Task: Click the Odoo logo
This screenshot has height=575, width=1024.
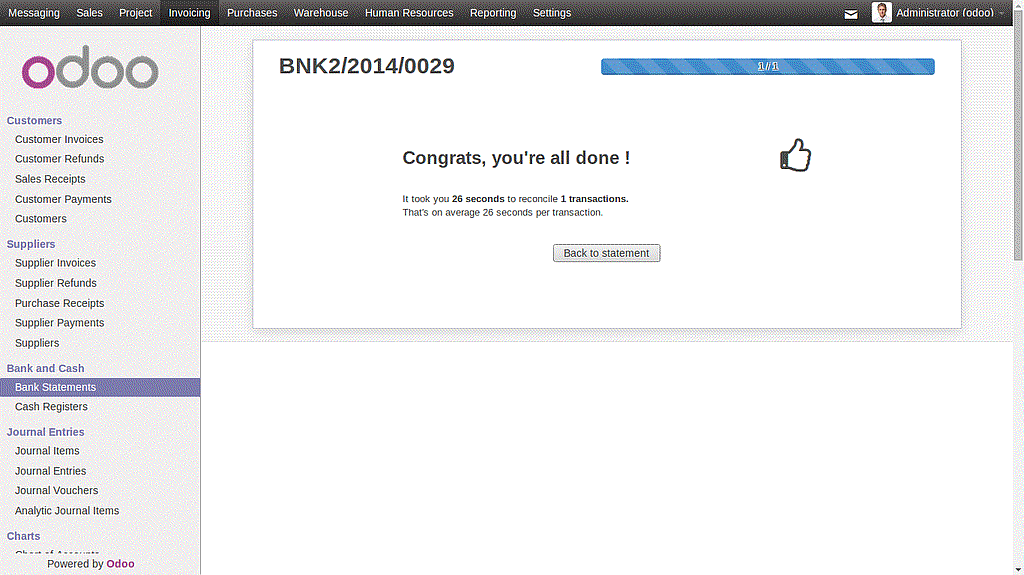Action: click(x=91, y=70)
